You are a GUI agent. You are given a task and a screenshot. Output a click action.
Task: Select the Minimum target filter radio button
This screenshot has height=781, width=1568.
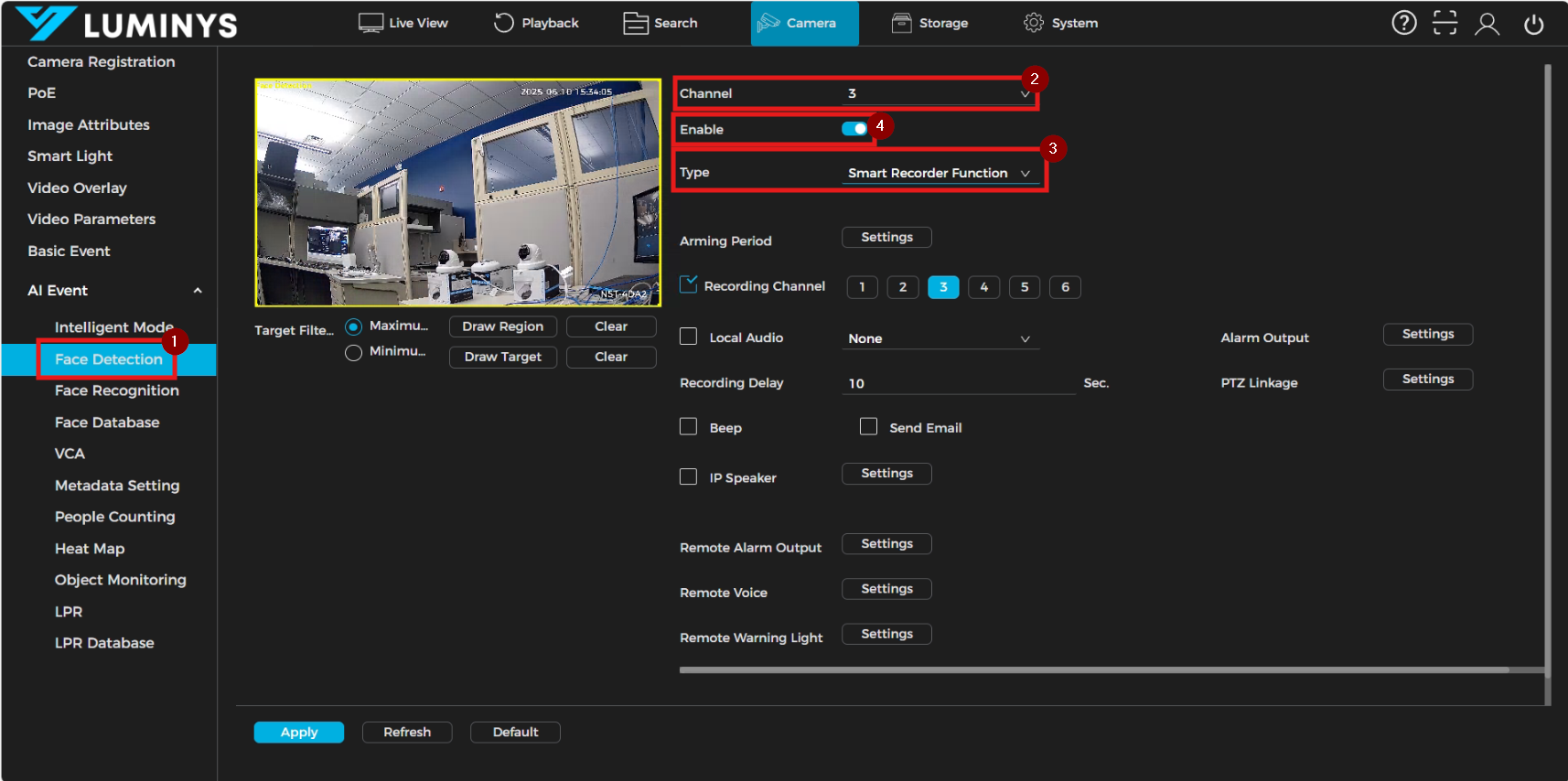point(353,352)
